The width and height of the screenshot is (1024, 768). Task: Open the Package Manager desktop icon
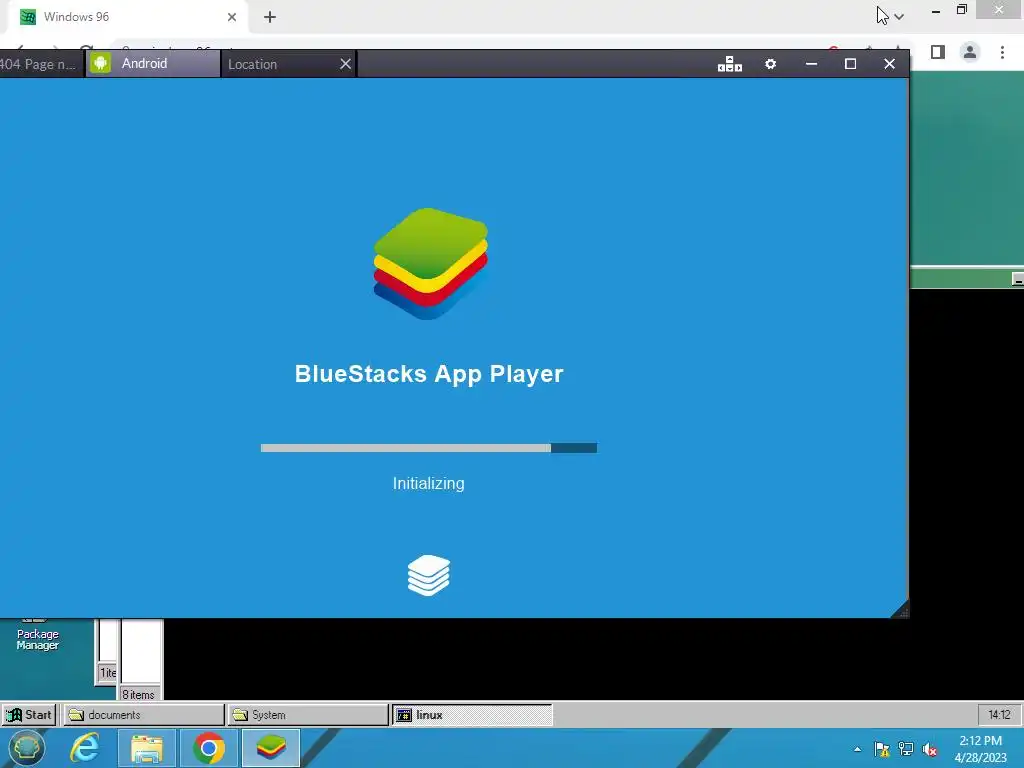(x=37, y=636)
